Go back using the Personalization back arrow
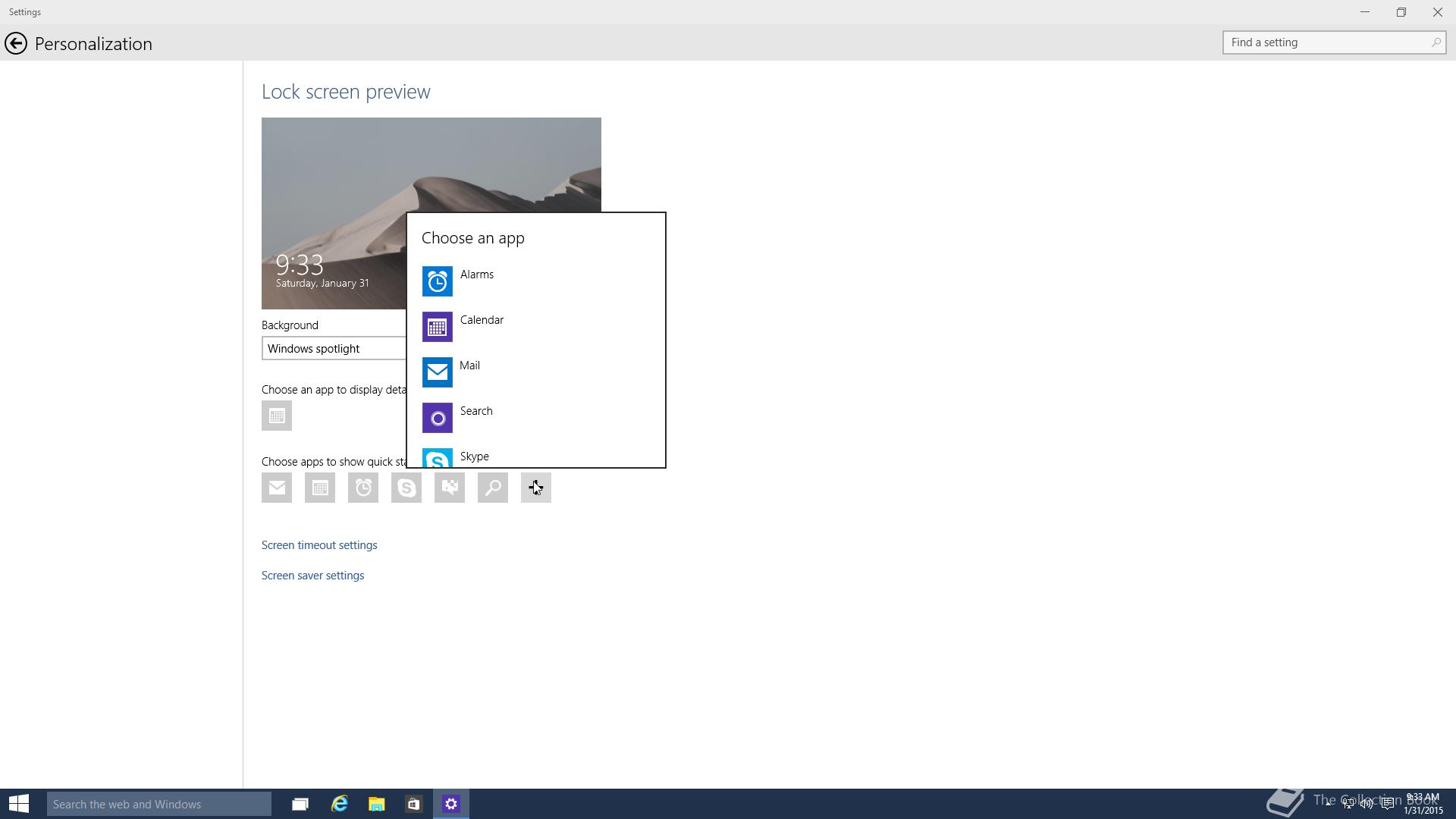1456x819 pixels. 16,43
